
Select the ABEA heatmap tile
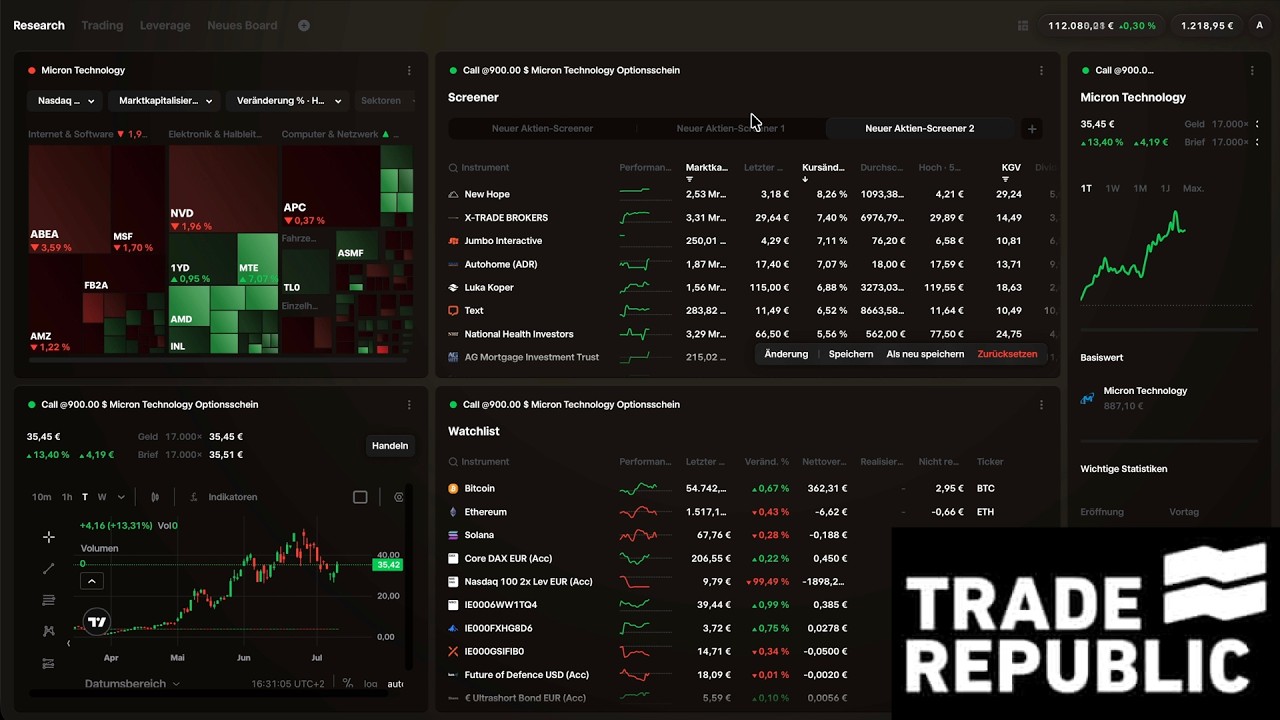click(x=68, y=200)
